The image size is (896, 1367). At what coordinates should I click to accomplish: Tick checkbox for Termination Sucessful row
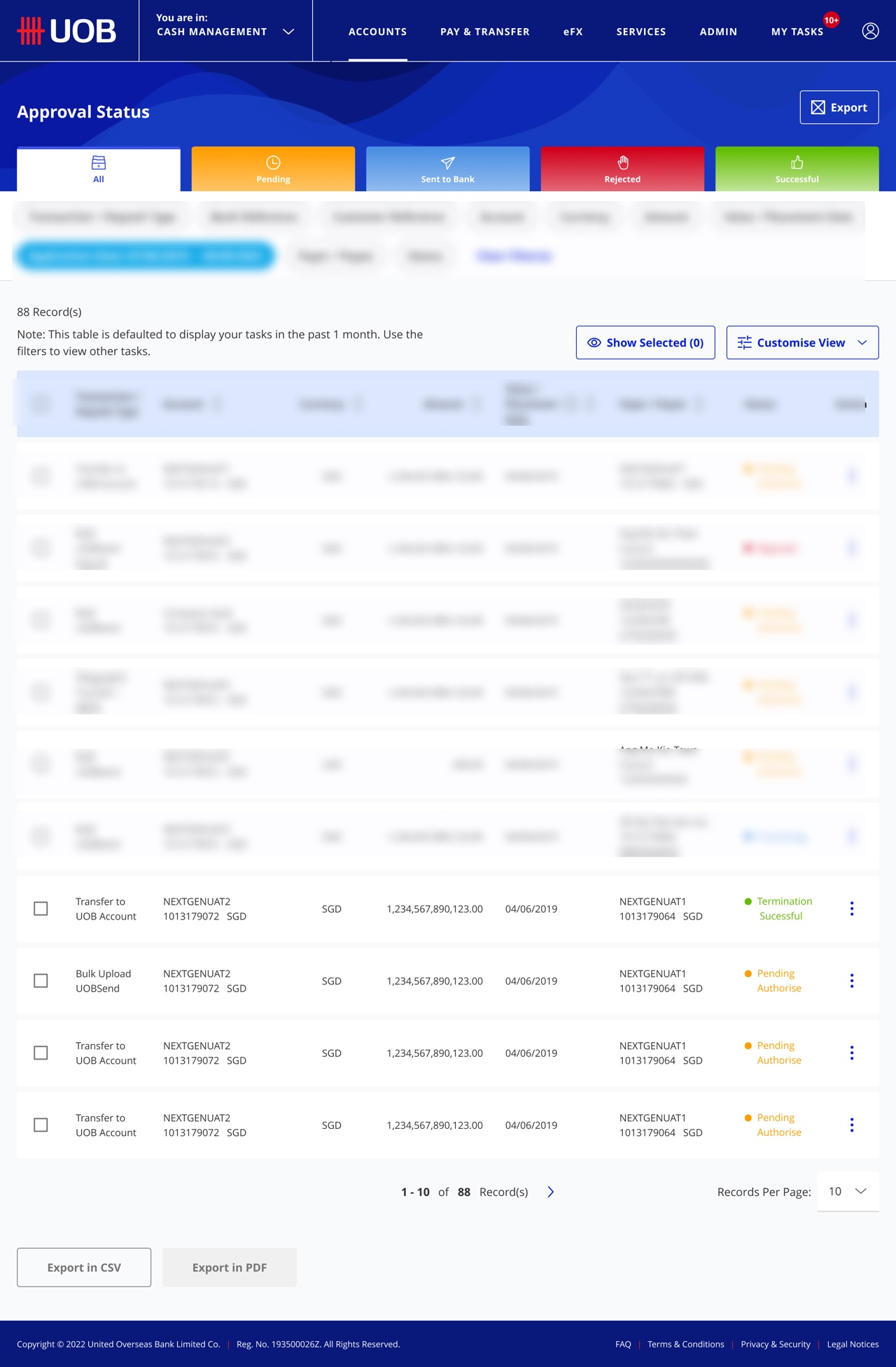pyautogui.click(x=41, y=908)
